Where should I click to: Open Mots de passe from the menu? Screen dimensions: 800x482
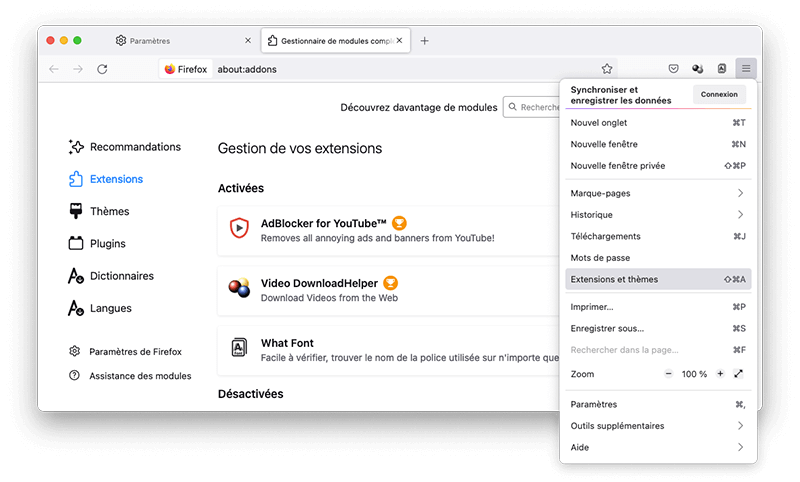658,258
